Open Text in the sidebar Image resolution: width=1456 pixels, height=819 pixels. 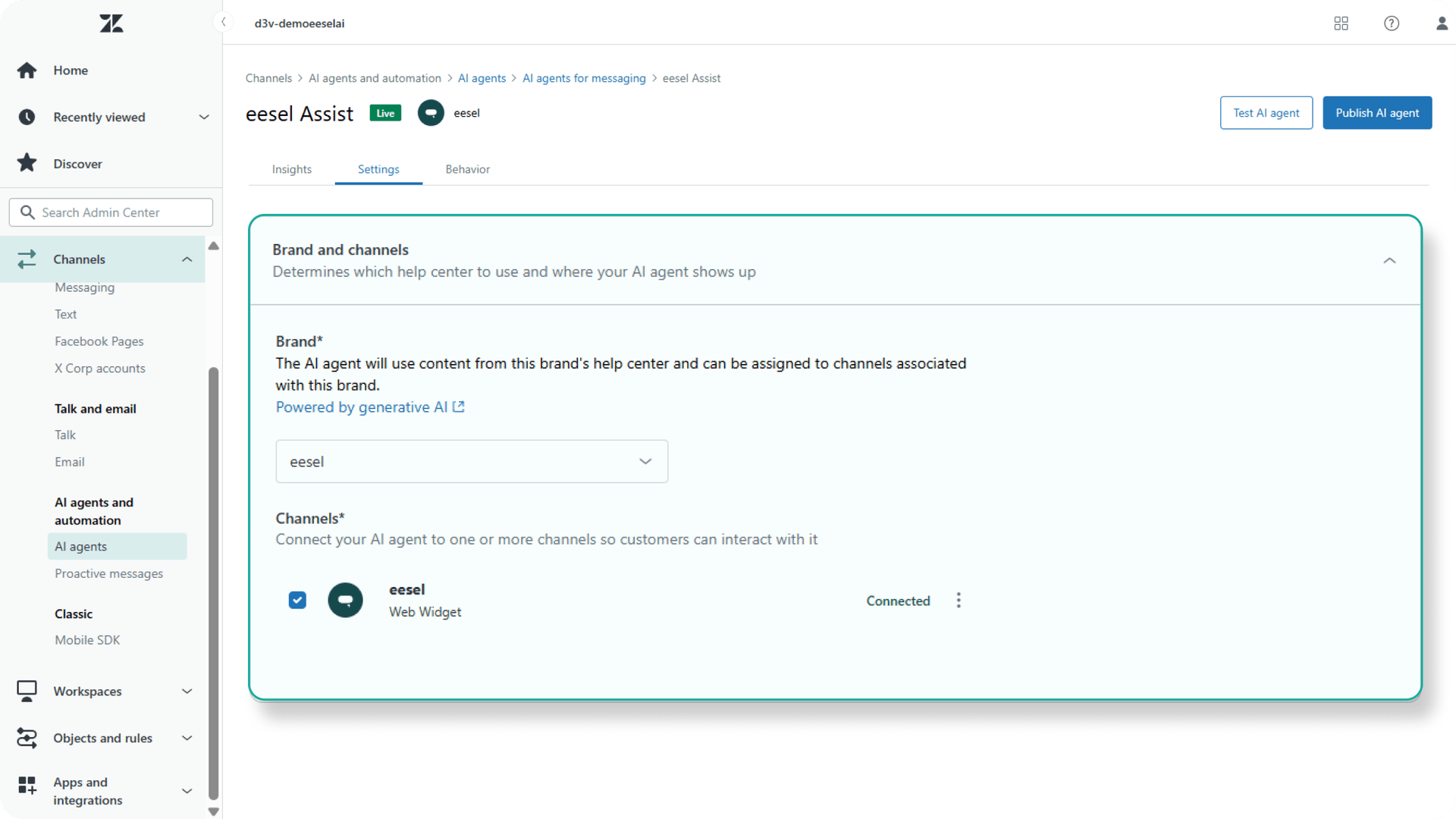(65, 314)
